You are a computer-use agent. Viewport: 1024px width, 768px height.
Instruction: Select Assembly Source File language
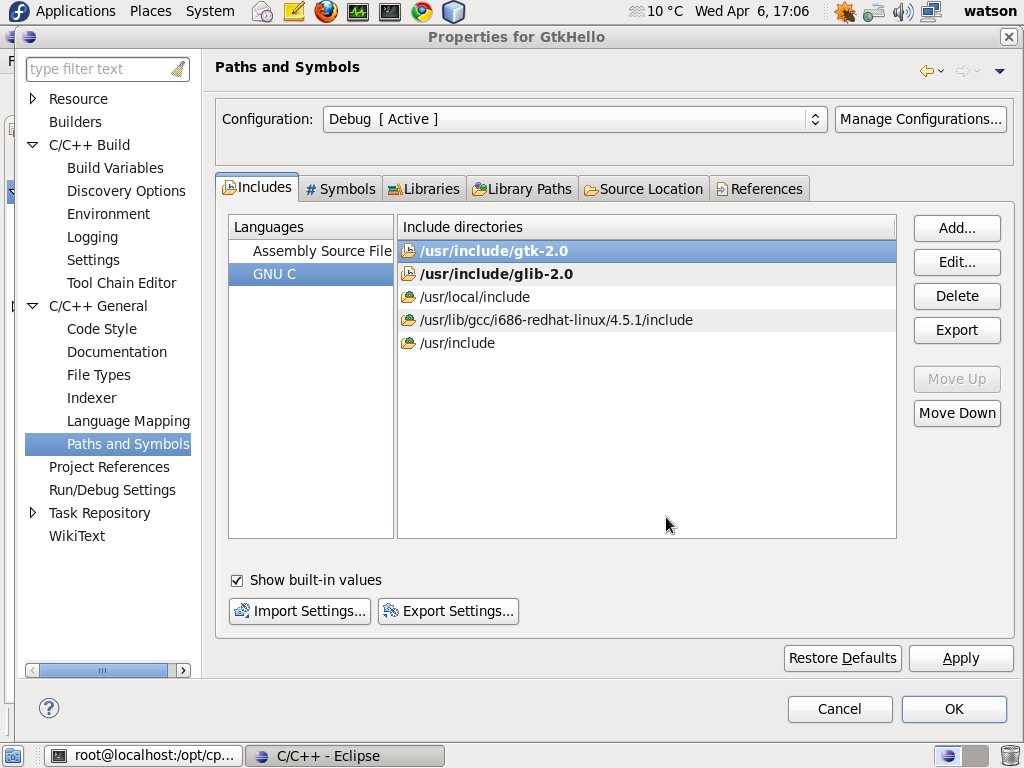tap(311, 251)
